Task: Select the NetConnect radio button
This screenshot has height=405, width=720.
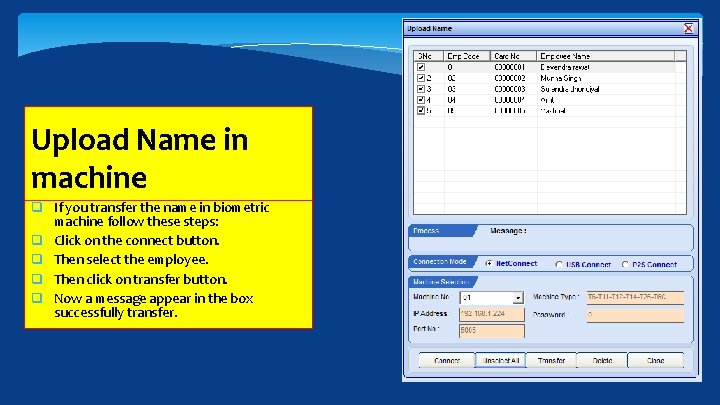Action: (x=489, y=264)
